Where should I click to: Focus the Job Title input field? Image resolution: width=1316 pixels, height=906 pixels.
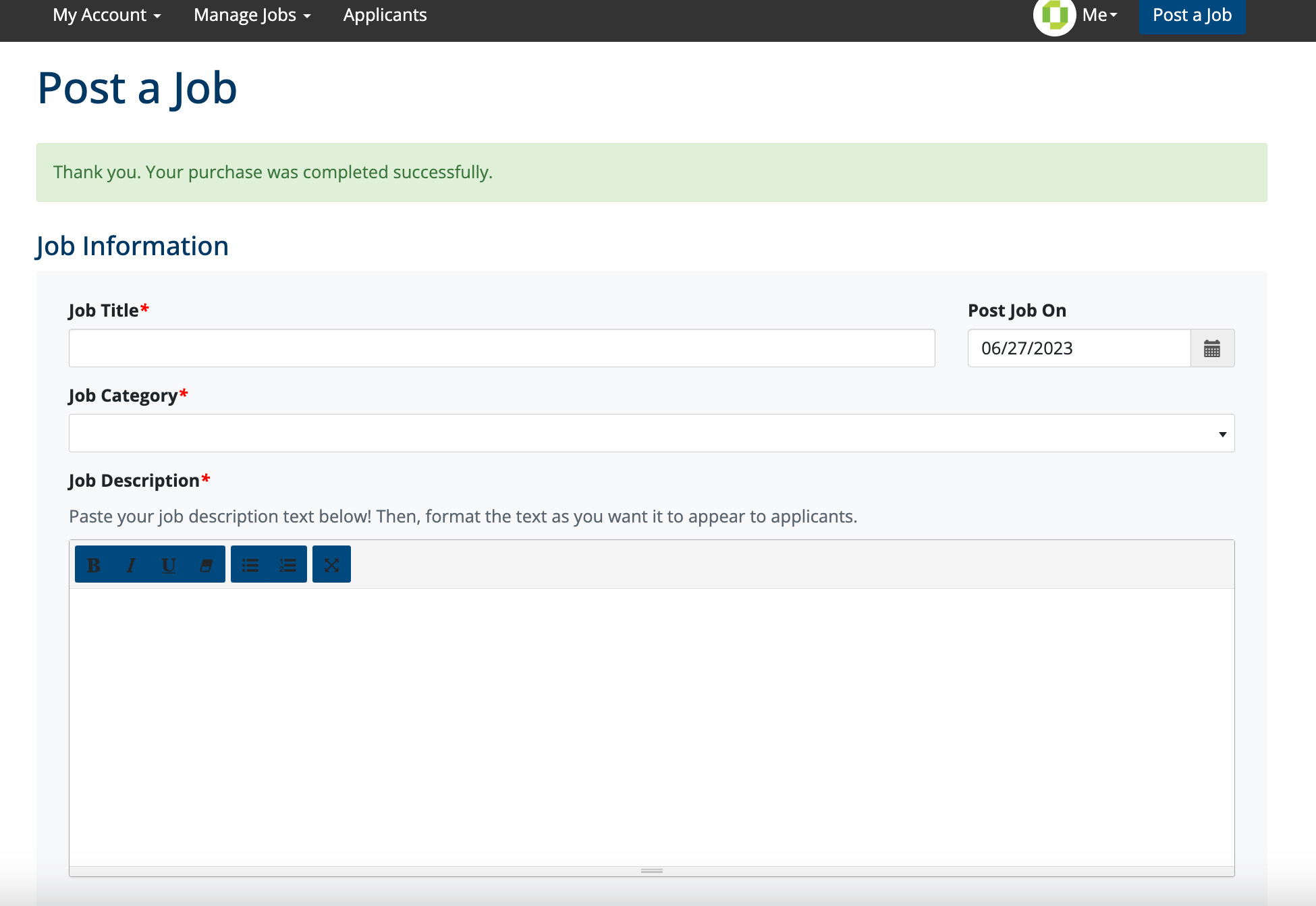pos(501,348)
